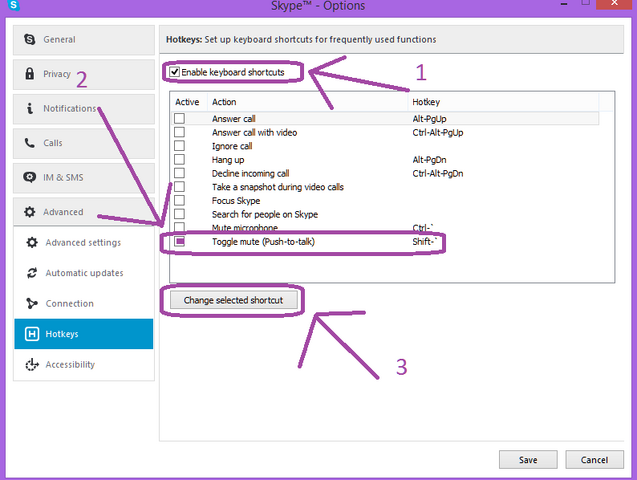Click the Notifications info icon

(29, 108)
